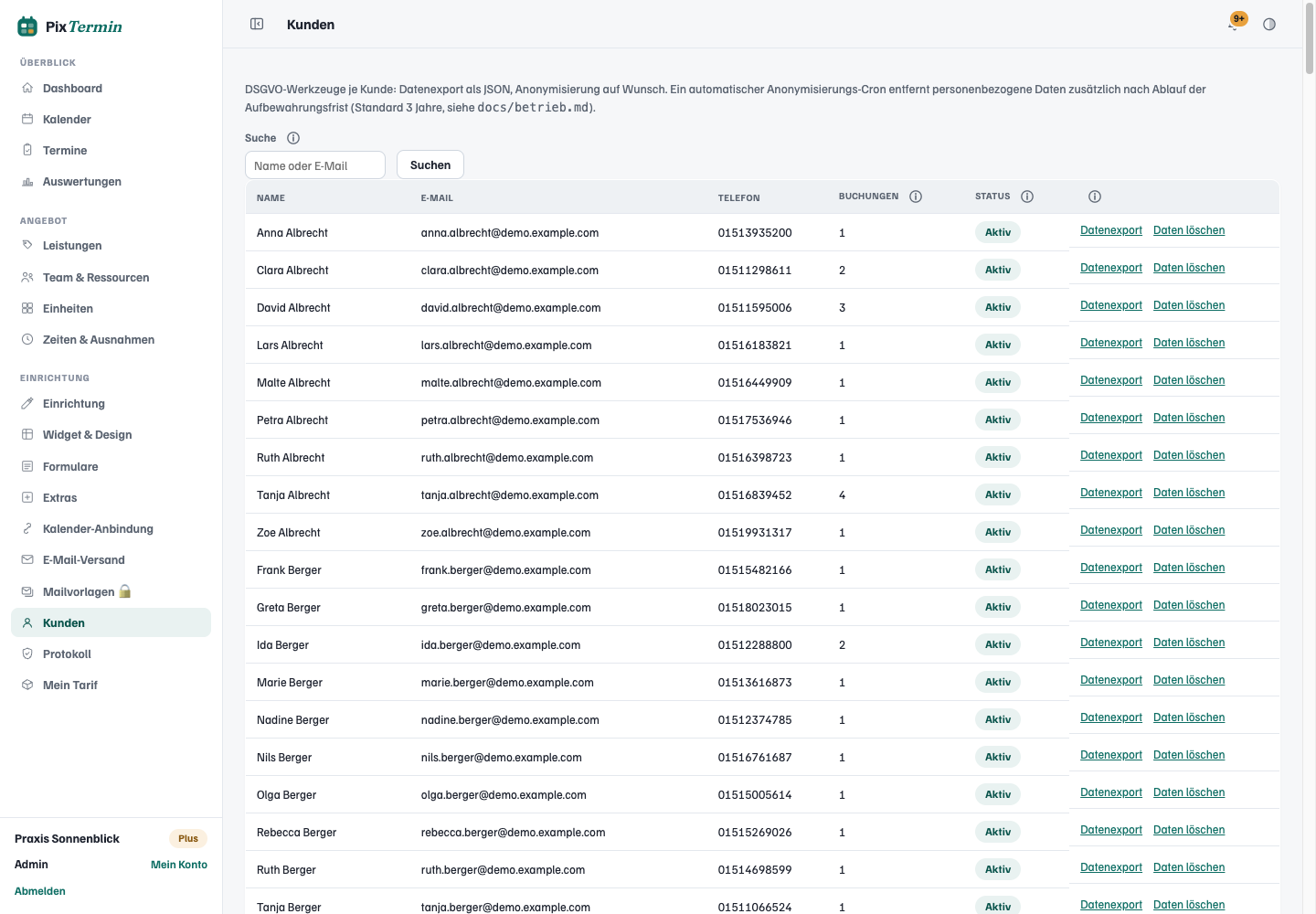1316x914 pixels.
Task: Click the lock icon next to Mailvorlagen
Action: pyautogui.click(x=125, y=591)
